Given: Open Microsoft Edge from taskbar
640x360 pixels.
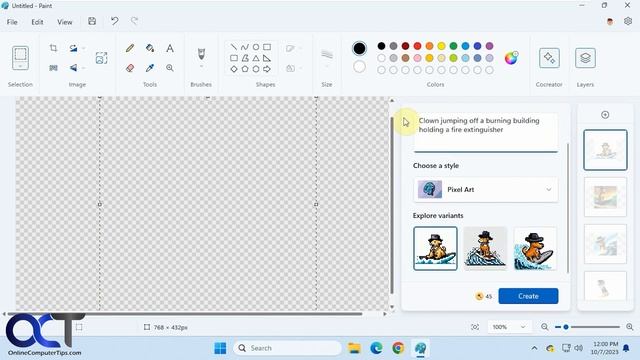Looking at the screenshot, I should pyautogui.click(x=376, y=348).
